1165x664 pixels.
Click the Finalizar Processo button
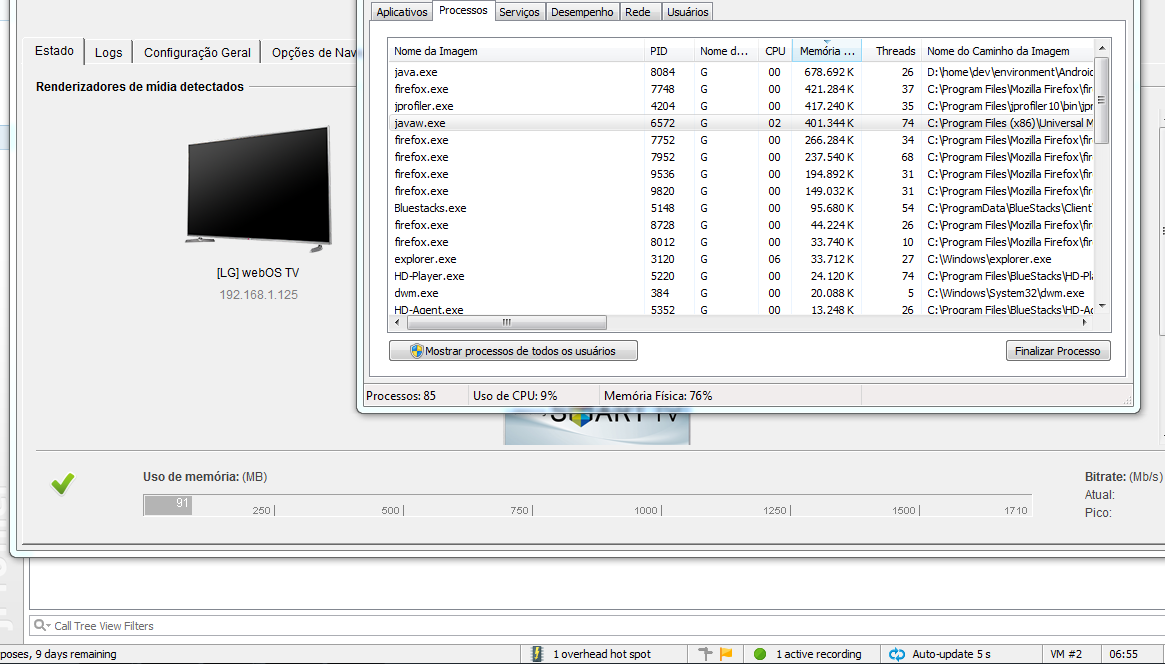click(x=1058, y=350)
